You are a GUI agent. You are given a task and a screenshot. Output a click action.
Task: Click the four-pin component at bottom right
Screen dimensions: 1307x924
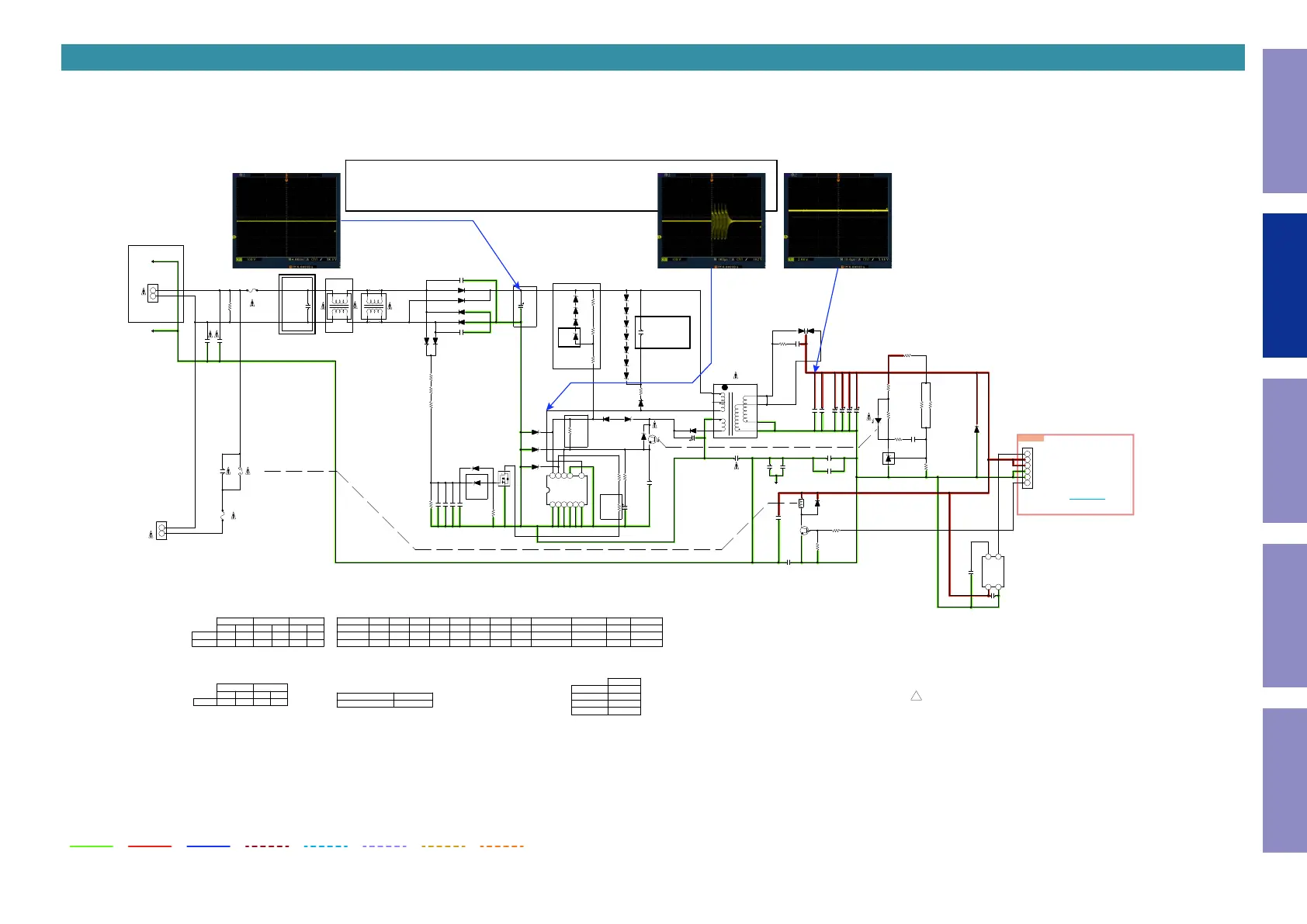tap(993, 572)
